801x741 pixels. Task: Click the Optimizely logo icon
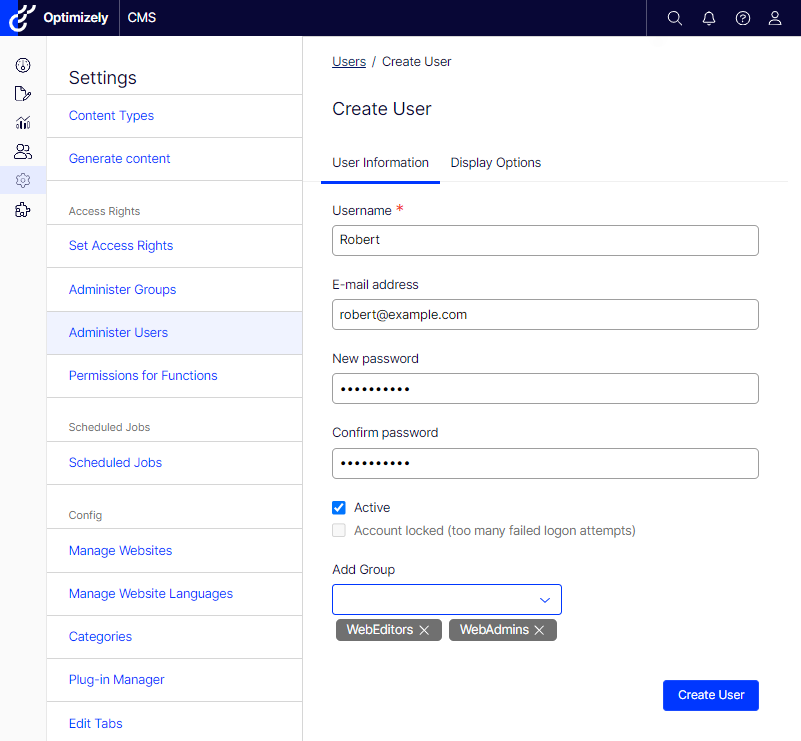pos(21,18)
